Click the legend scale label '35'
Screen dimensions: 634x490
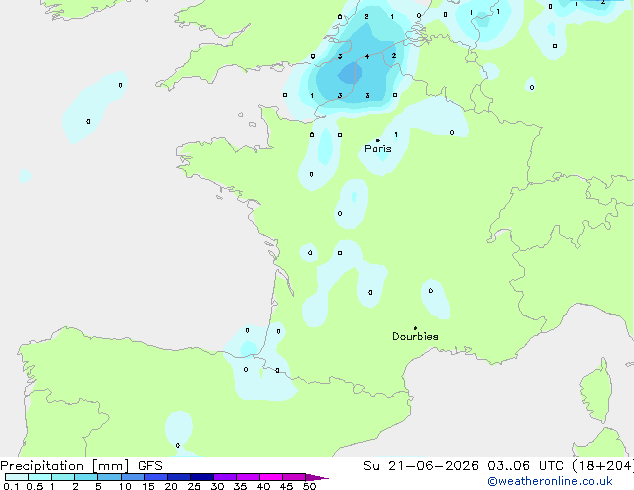[x=240, y=486]
